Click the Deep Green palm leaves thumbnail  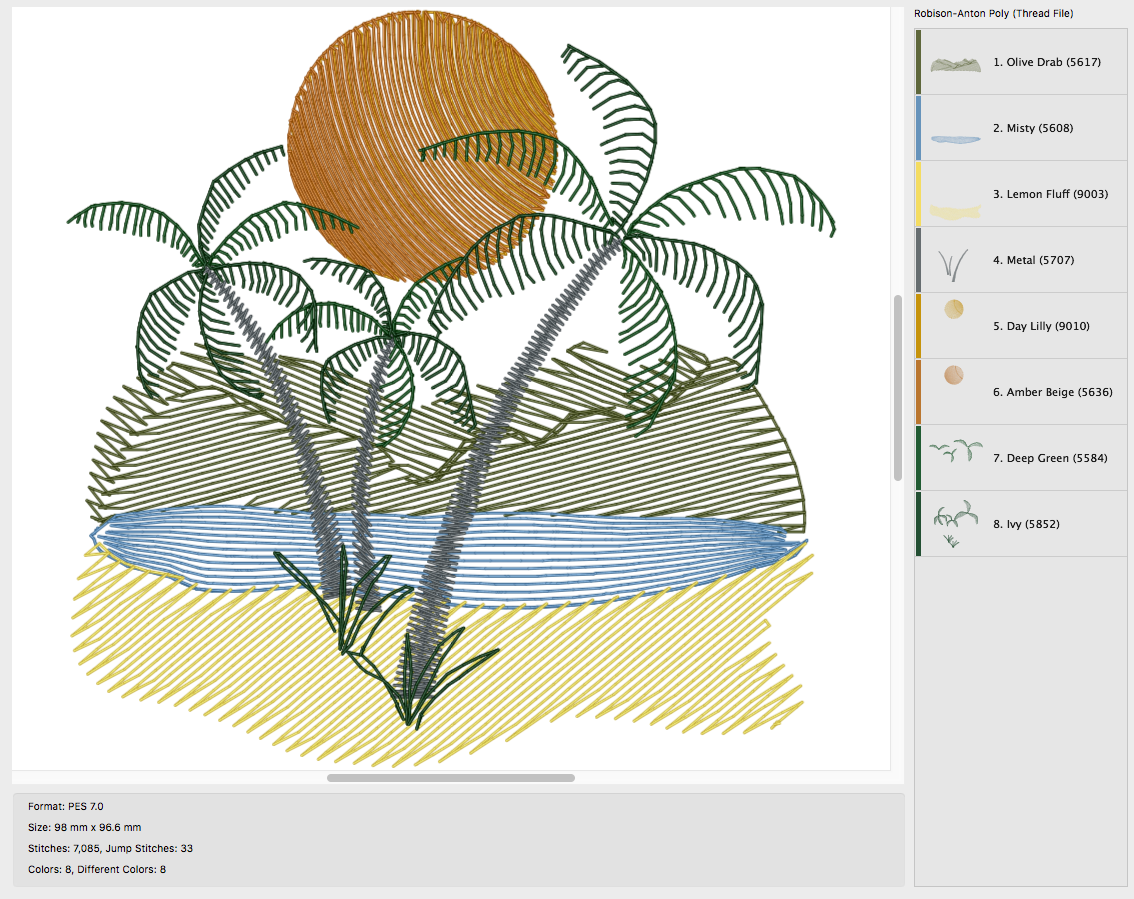click(x=955, y=451)
